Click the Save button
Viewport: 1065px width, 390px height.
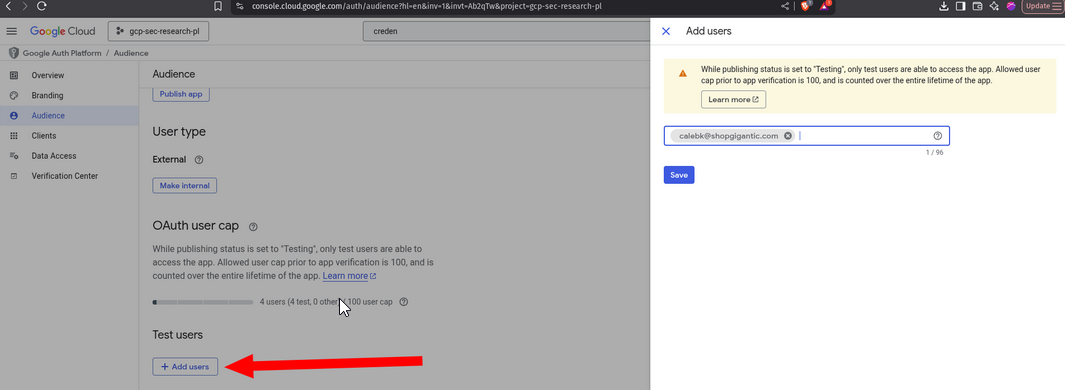[679, 175]
